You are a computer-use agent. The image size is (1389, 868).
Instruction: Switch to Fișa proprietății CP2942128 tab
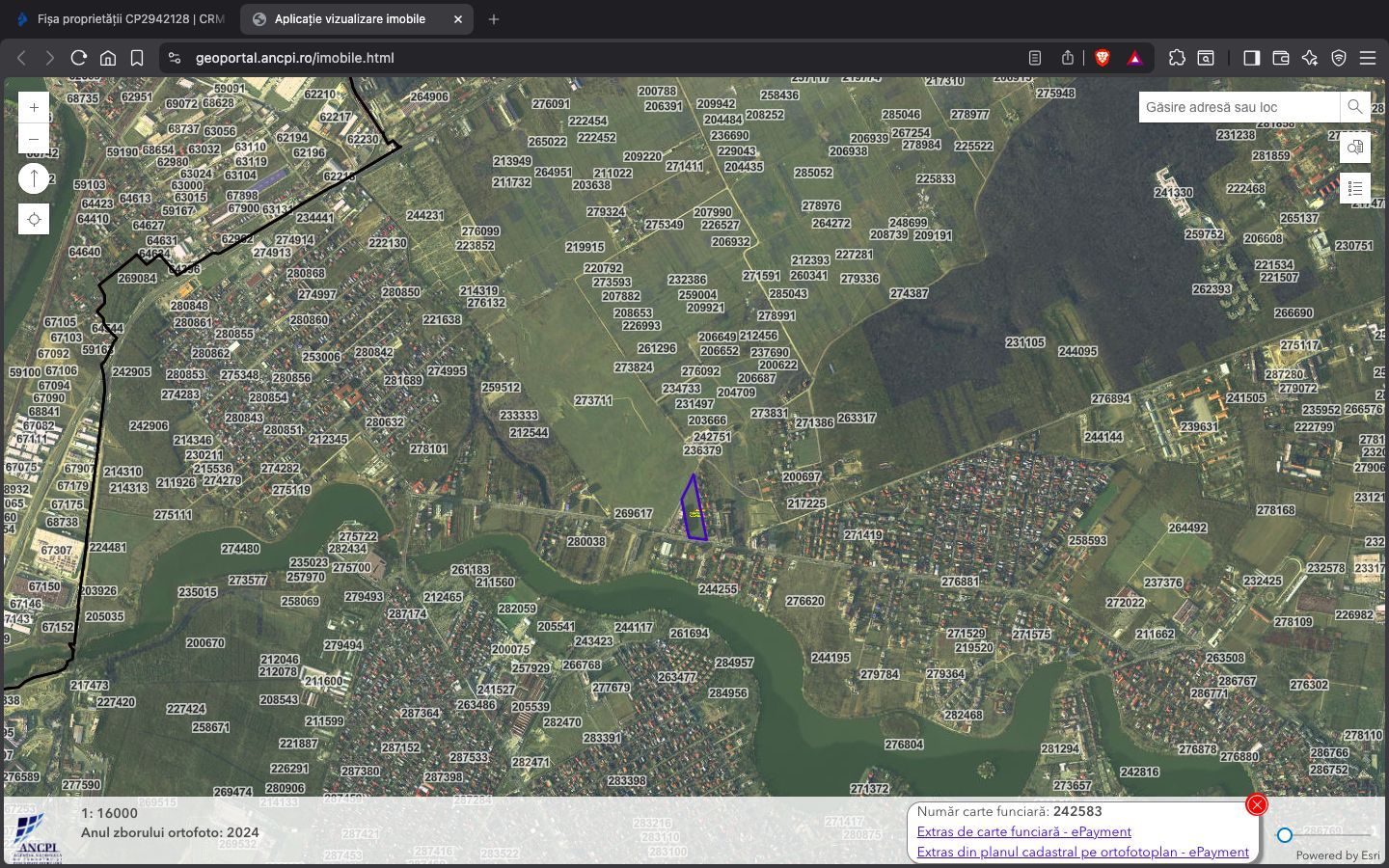coord(121,19)
